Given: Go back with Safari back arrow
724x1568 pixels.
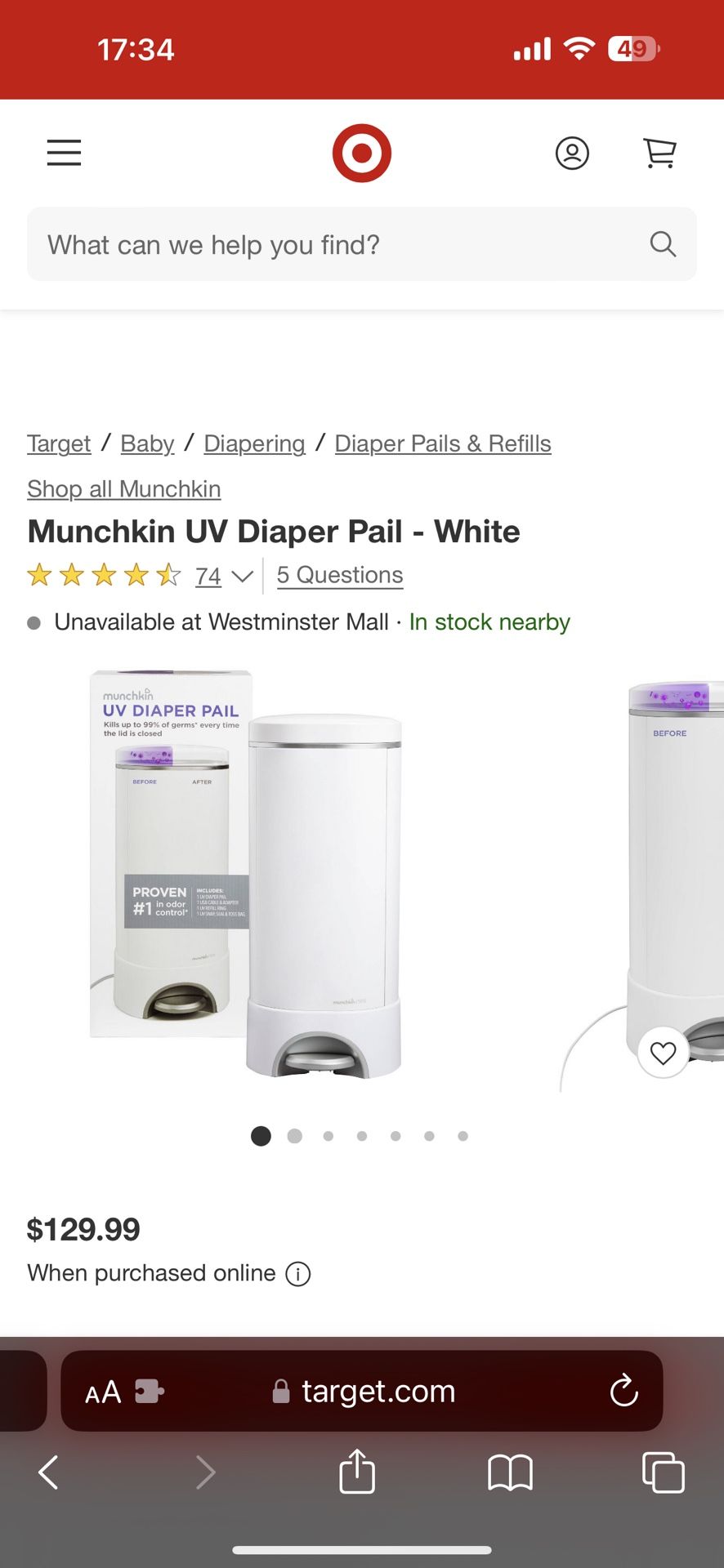Looking at the screenshot, I should pyautogui.click(x=49, y=1472).
